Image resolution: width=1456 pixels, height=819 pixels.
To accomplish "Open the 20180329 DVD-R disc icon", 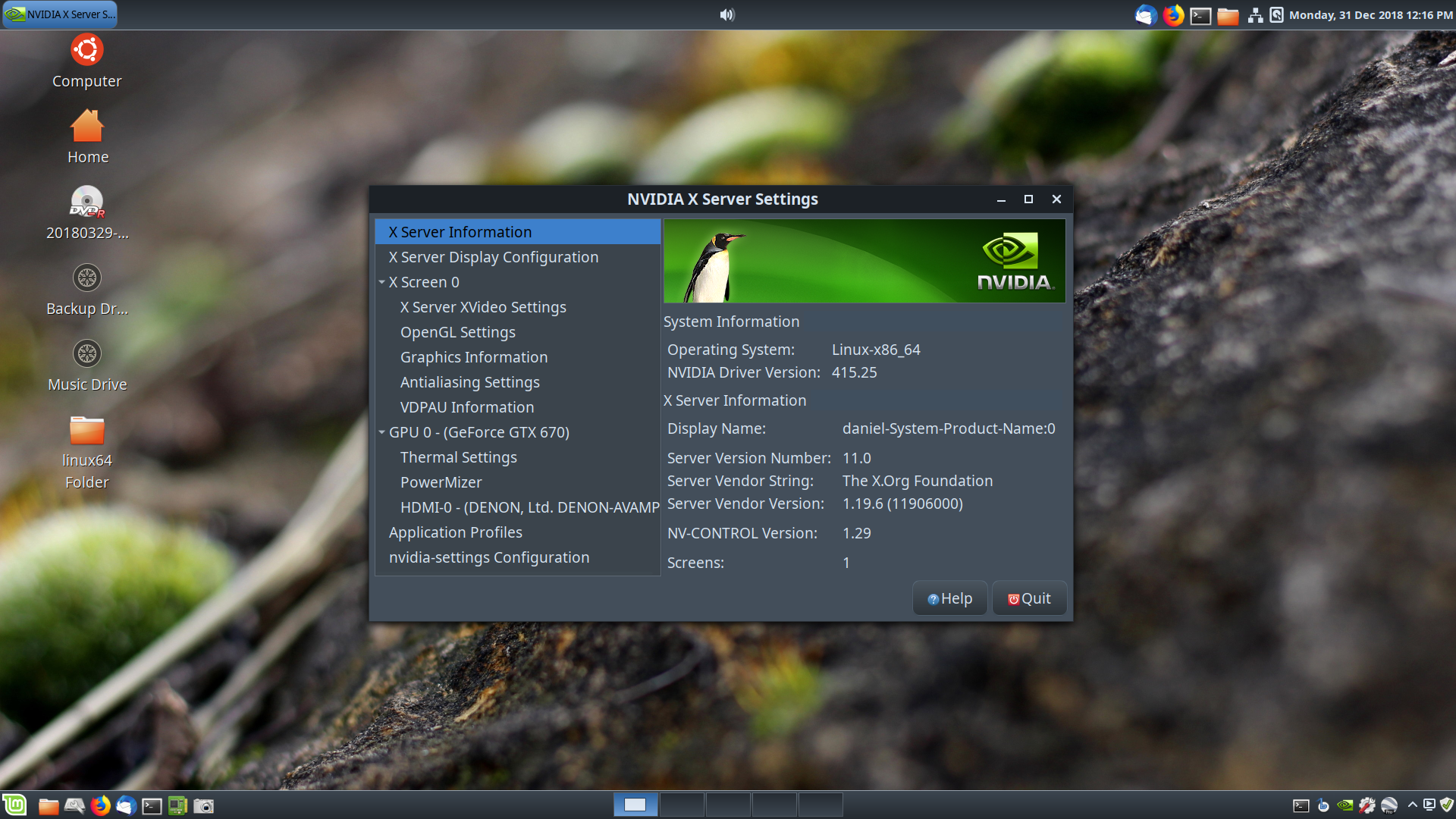I will 87,213.
